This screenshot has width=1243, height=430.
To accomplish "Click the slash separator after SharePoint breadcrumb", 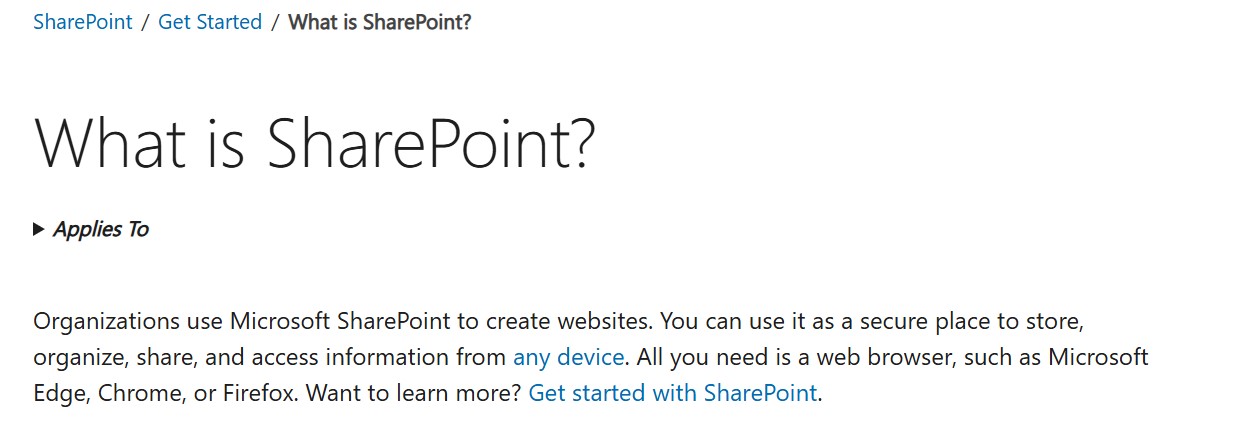I will pyautogui.click(x=145, y=22).
